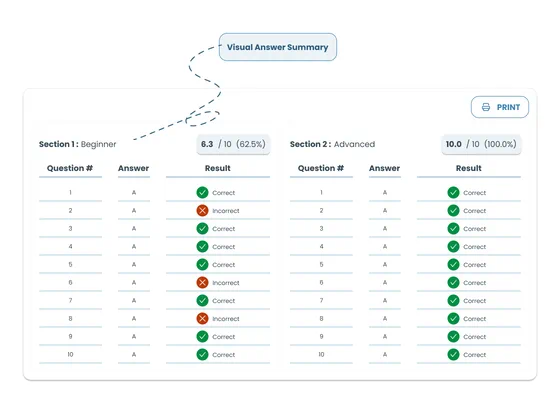Click the green check icon for Advanced question 5
The width and height of the screenshot is (560, 400).
click(454, 265)
